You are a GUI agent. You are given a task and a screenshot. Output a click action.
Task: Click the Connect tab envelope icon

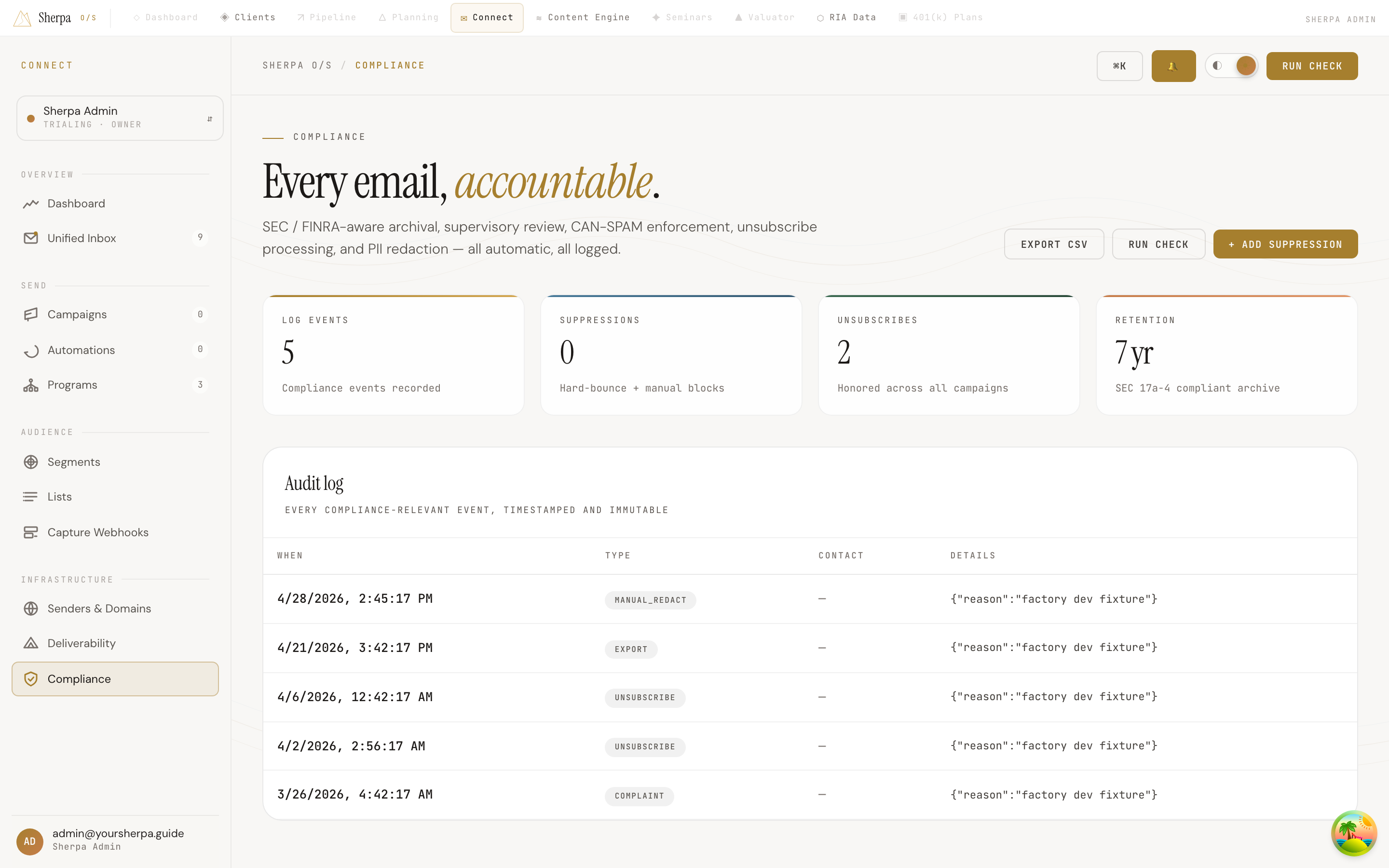click(x=464, y=18)
